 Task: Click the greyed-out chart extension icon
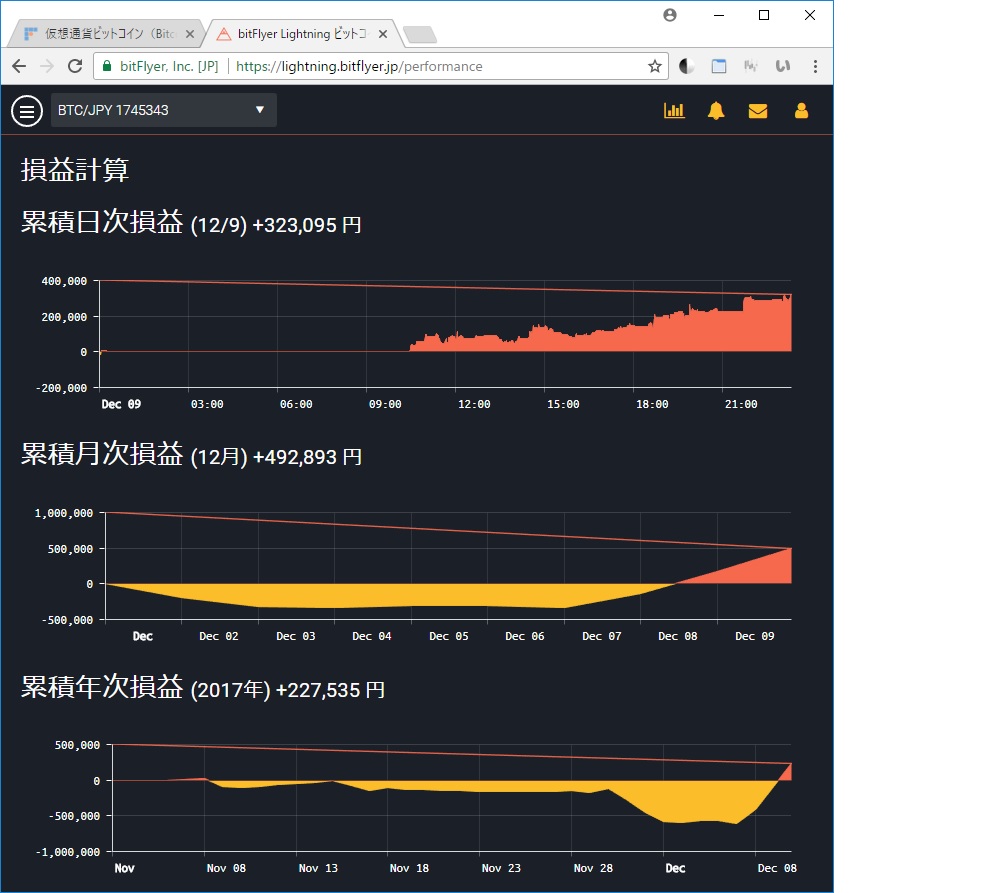(750, 66)
